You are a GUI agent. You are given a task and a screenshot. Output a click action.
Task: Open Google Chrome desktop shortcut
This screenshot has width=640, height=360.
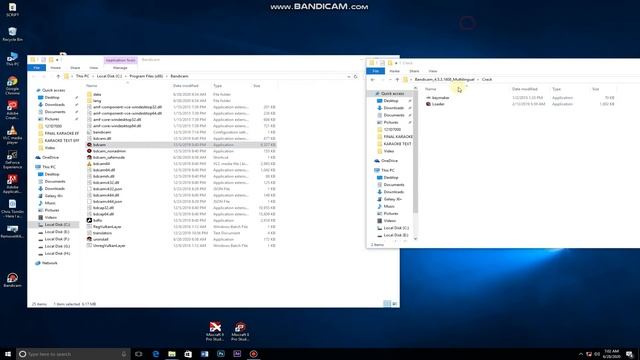coord(12,85)
